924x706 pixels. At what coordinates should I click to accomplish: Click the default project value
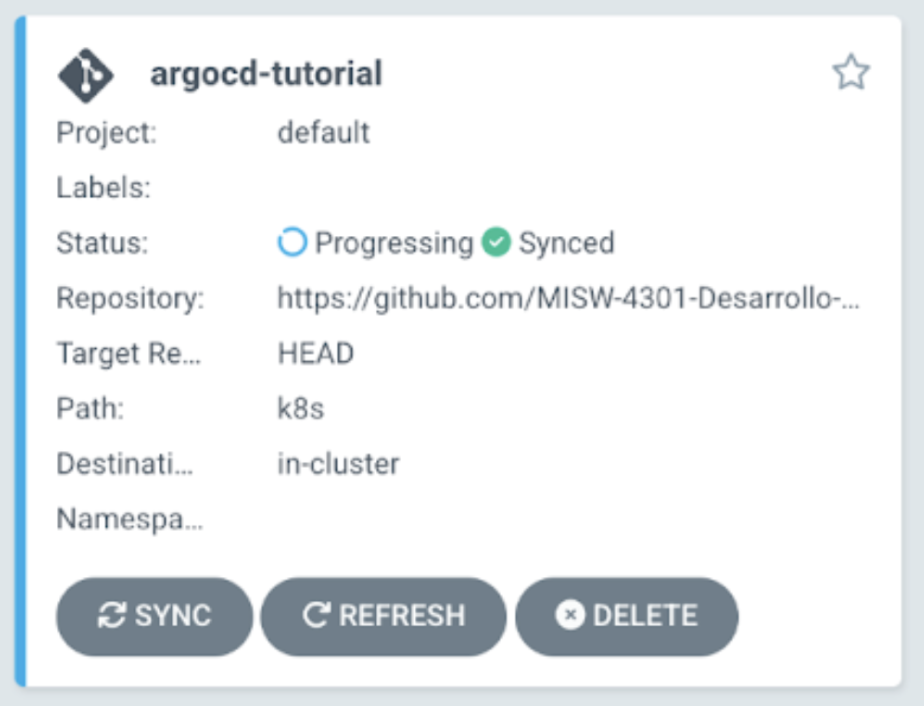tap(324, 132)
